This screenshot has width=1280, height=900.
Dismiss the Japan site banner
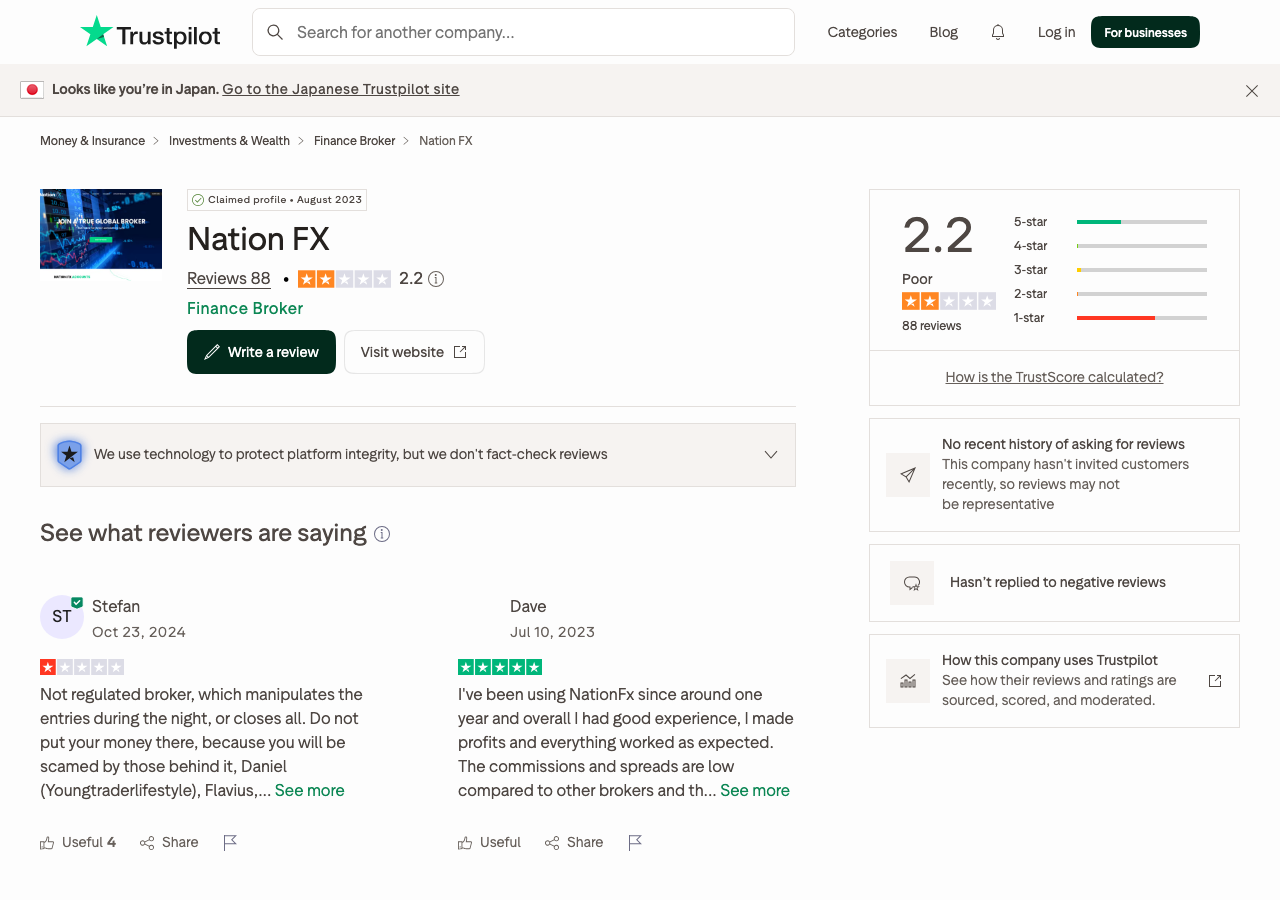(x=1252, y=91)
